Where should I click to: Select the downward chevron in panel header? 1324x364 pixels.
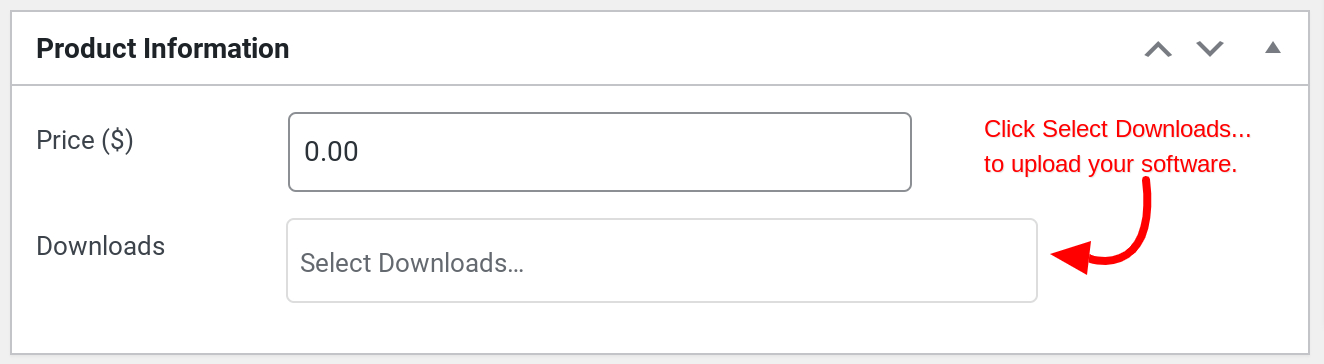pos(1210,49)
